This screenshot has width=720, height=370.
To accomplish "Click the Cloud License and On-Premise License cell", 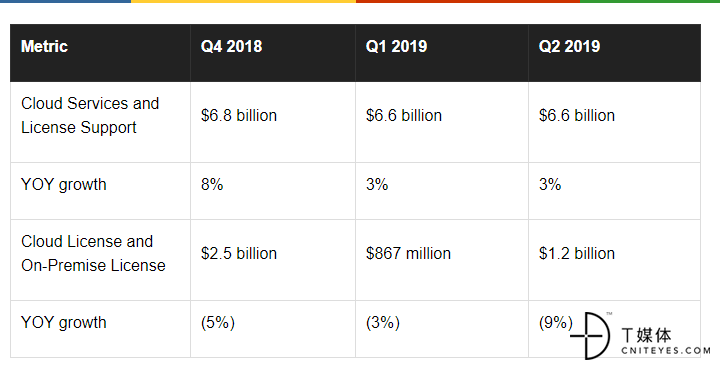I will (x=100, y=260).
